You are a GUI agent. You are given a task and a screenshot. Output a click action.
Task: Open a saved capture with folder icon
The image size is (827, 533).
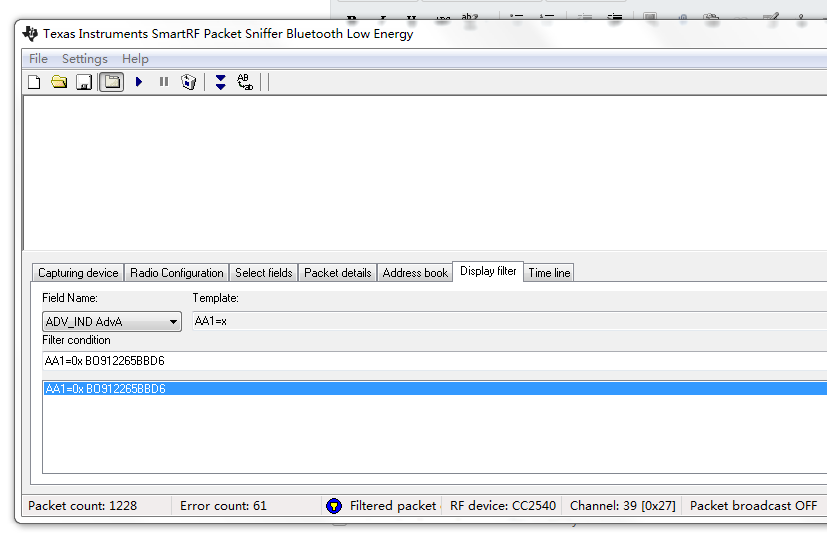pos(59,82)
